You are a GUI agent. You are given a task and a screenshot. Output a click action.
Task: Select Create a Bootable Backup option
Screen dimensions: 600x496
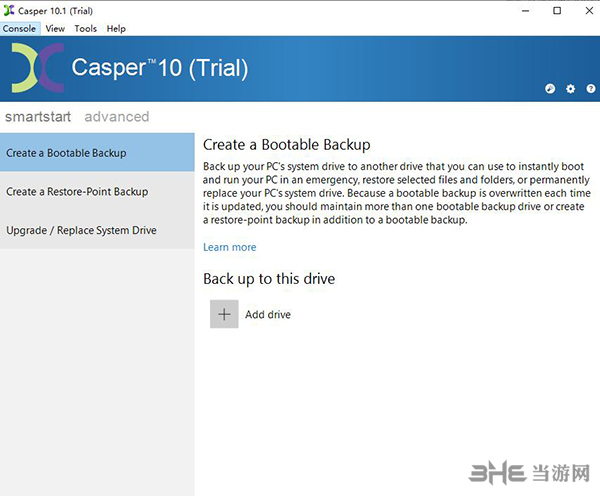(97, 152)
